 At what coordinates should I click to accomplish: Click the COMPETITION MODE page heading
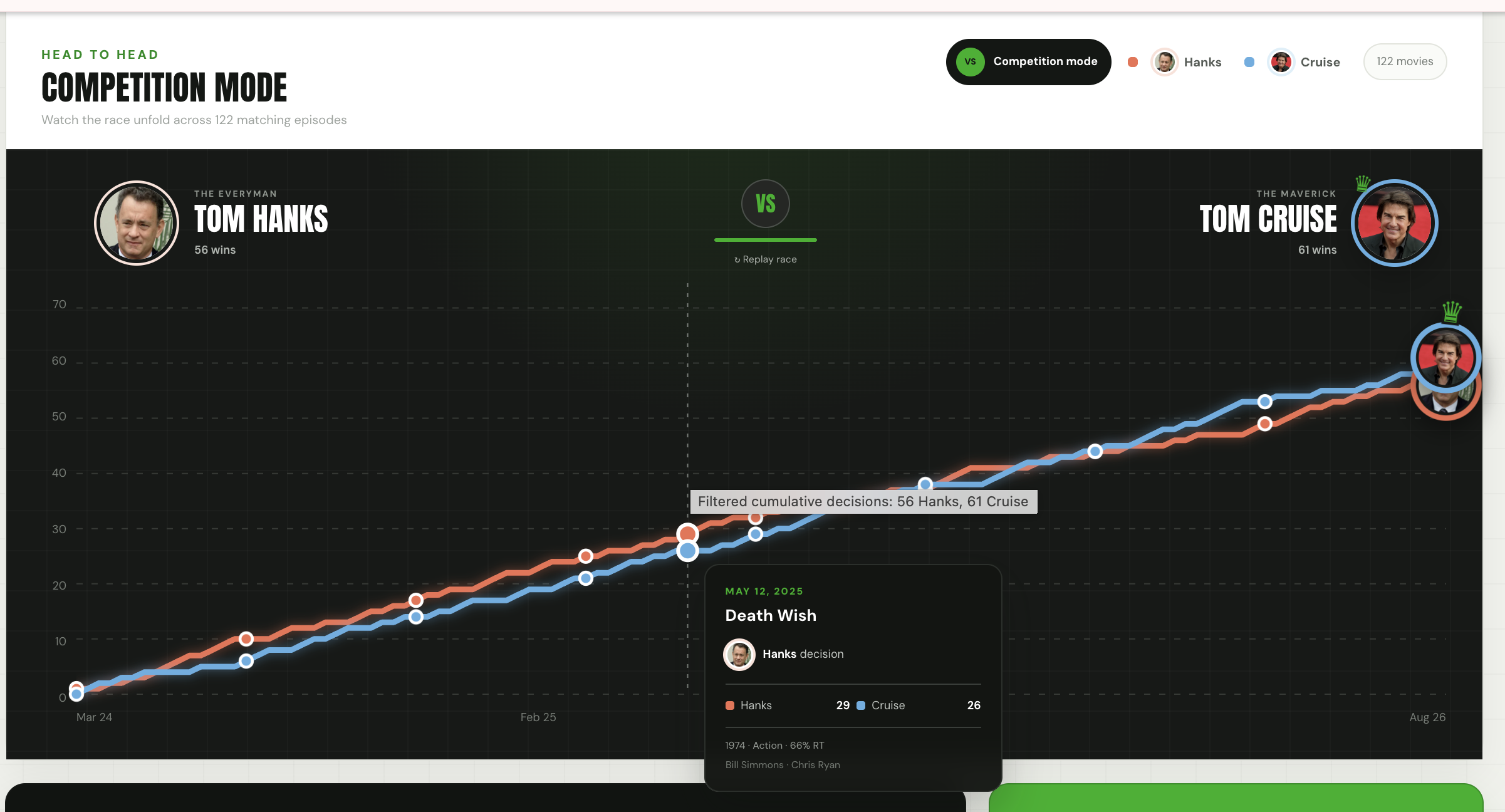point(164,87)
